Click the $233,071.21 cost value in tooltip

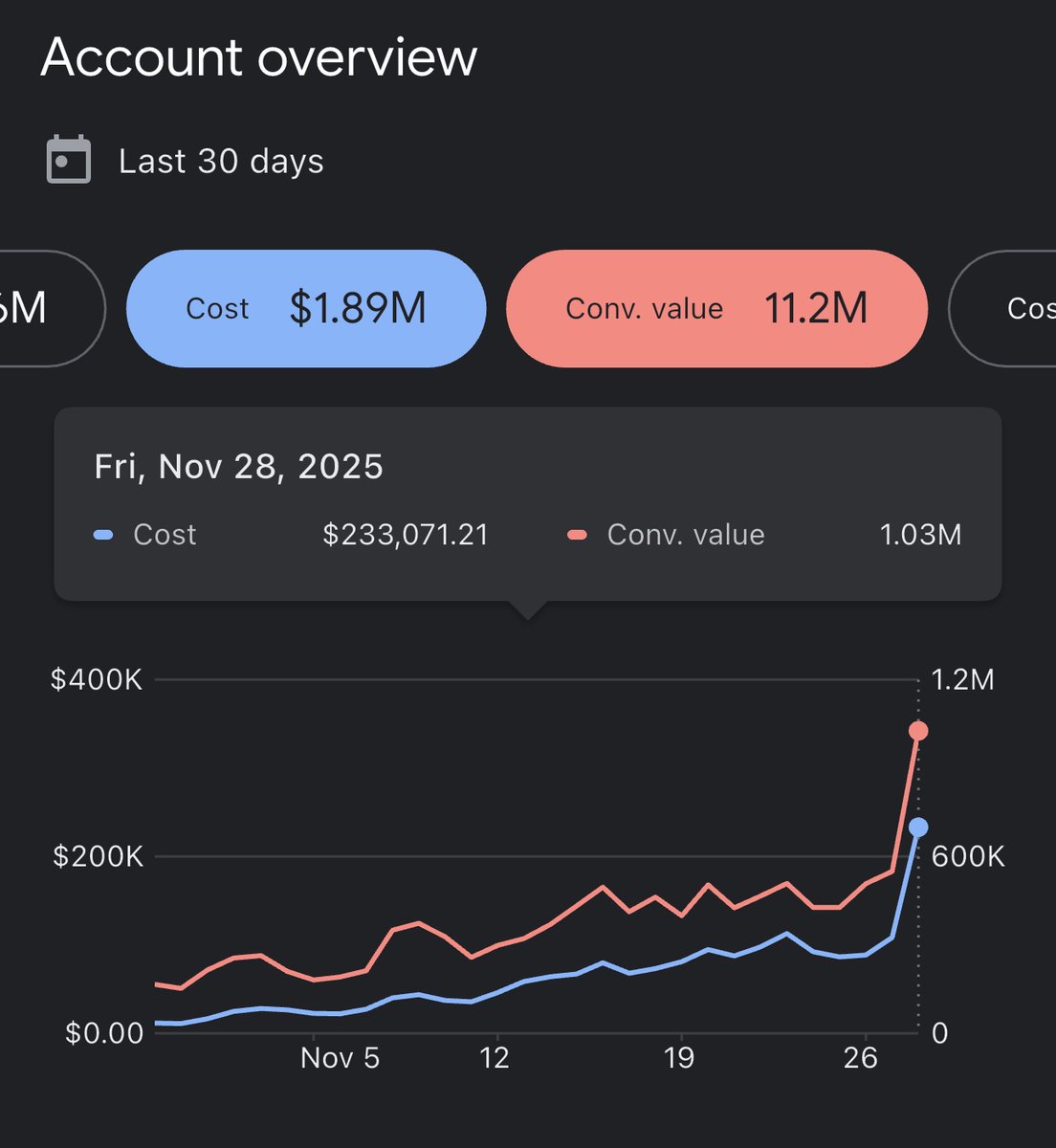(x=406, y=535)
